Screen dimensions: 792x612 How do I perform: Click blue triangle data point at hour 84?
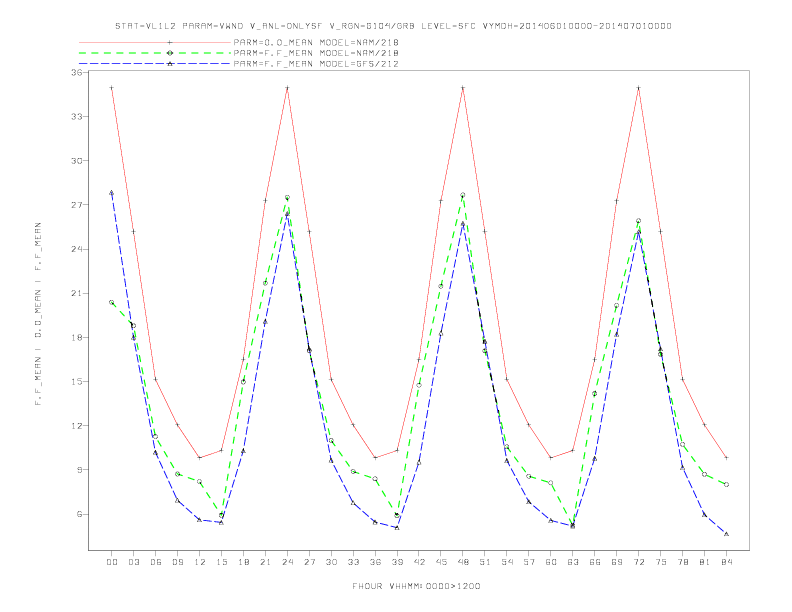[x=726, y=534]
